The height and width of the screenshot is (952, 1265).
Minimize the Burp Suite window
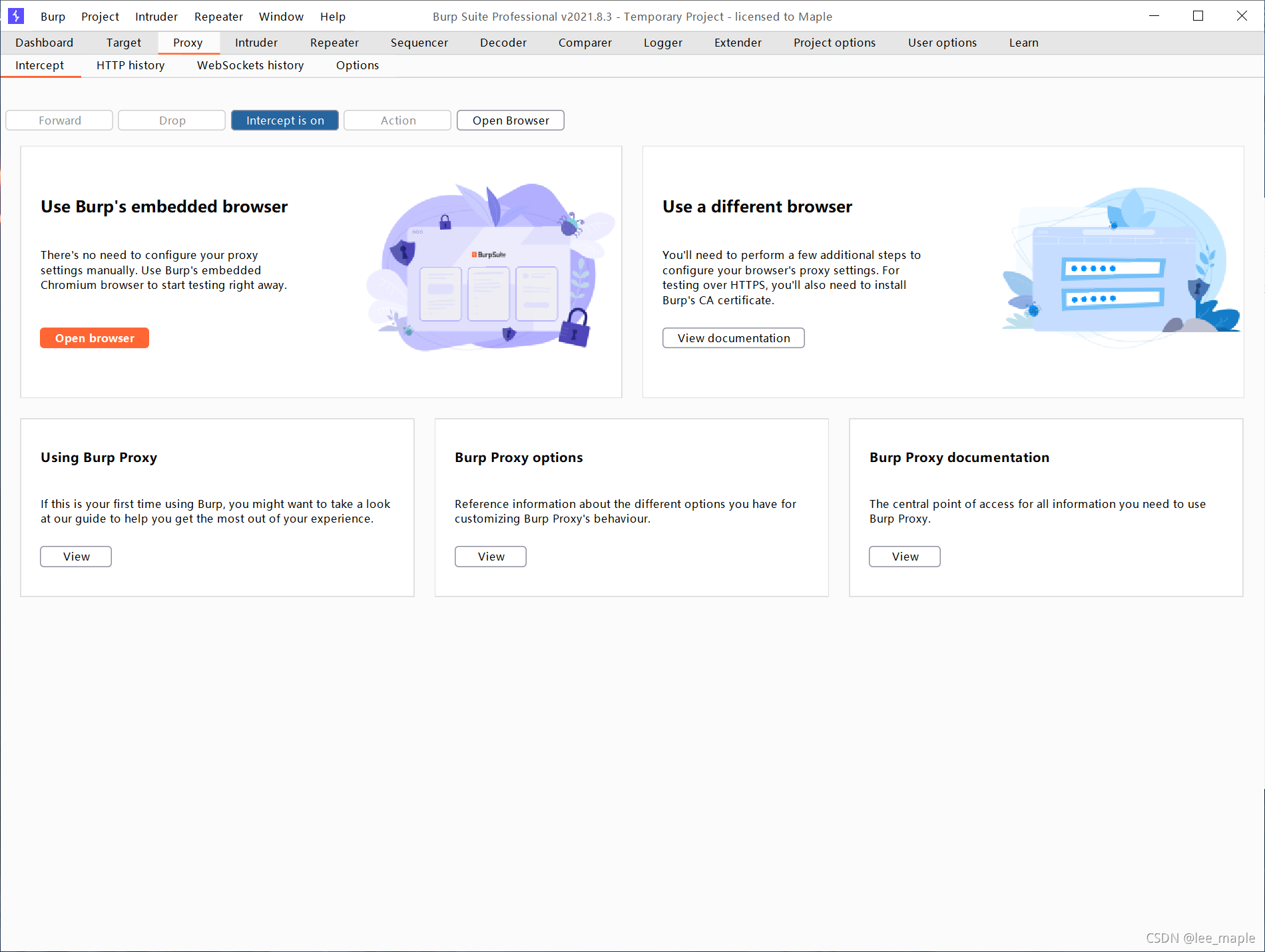(1154, 16)
